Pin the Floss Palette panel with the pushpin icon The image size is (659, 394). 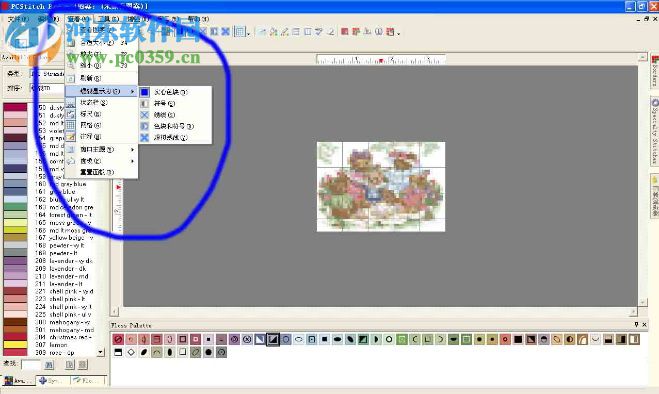[x=637, y=325]
